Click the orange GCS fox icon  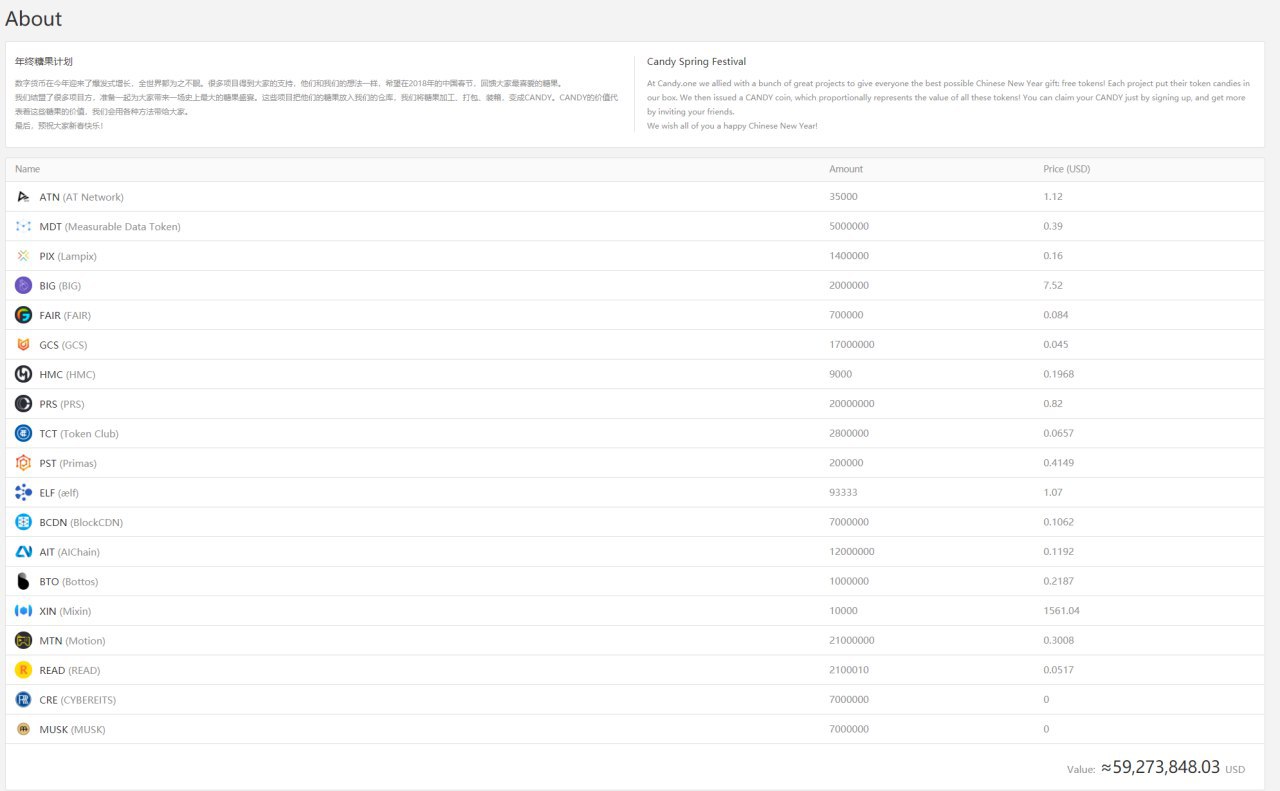(x=23, y=345)
